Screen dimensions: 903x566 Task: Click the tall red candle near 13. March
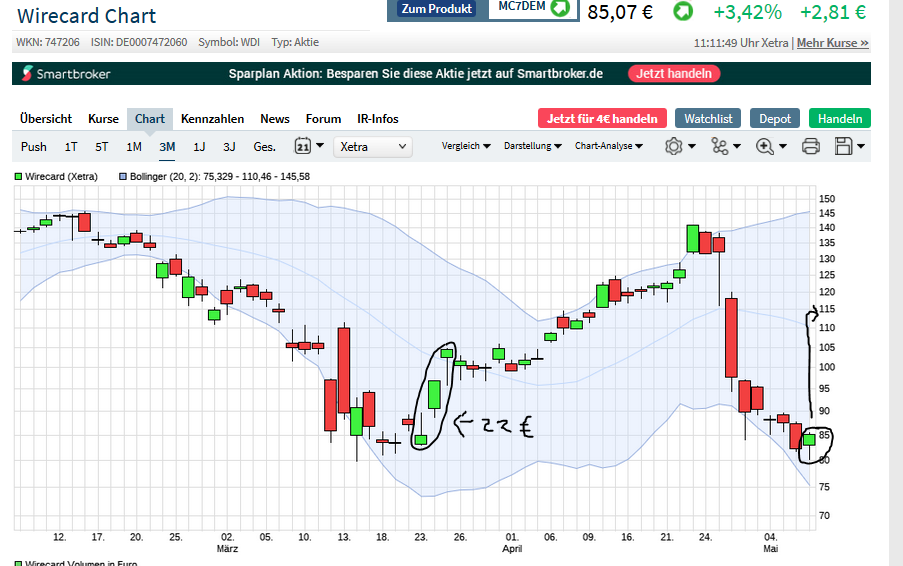click(x=344, y=370)
